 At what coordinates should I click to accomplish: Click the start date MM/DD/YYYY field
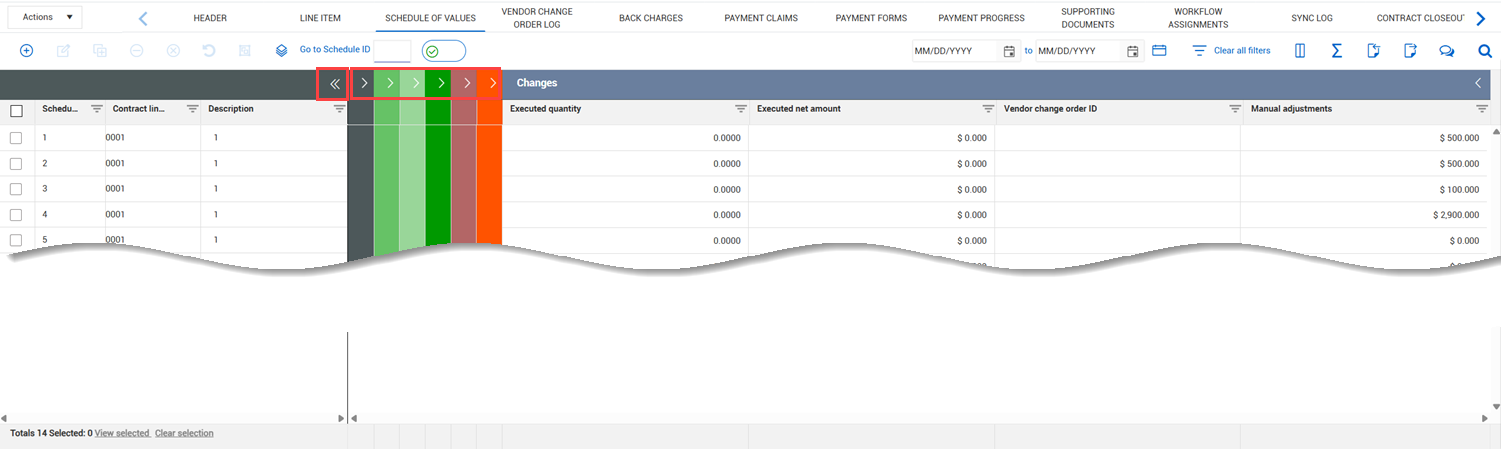956,51
